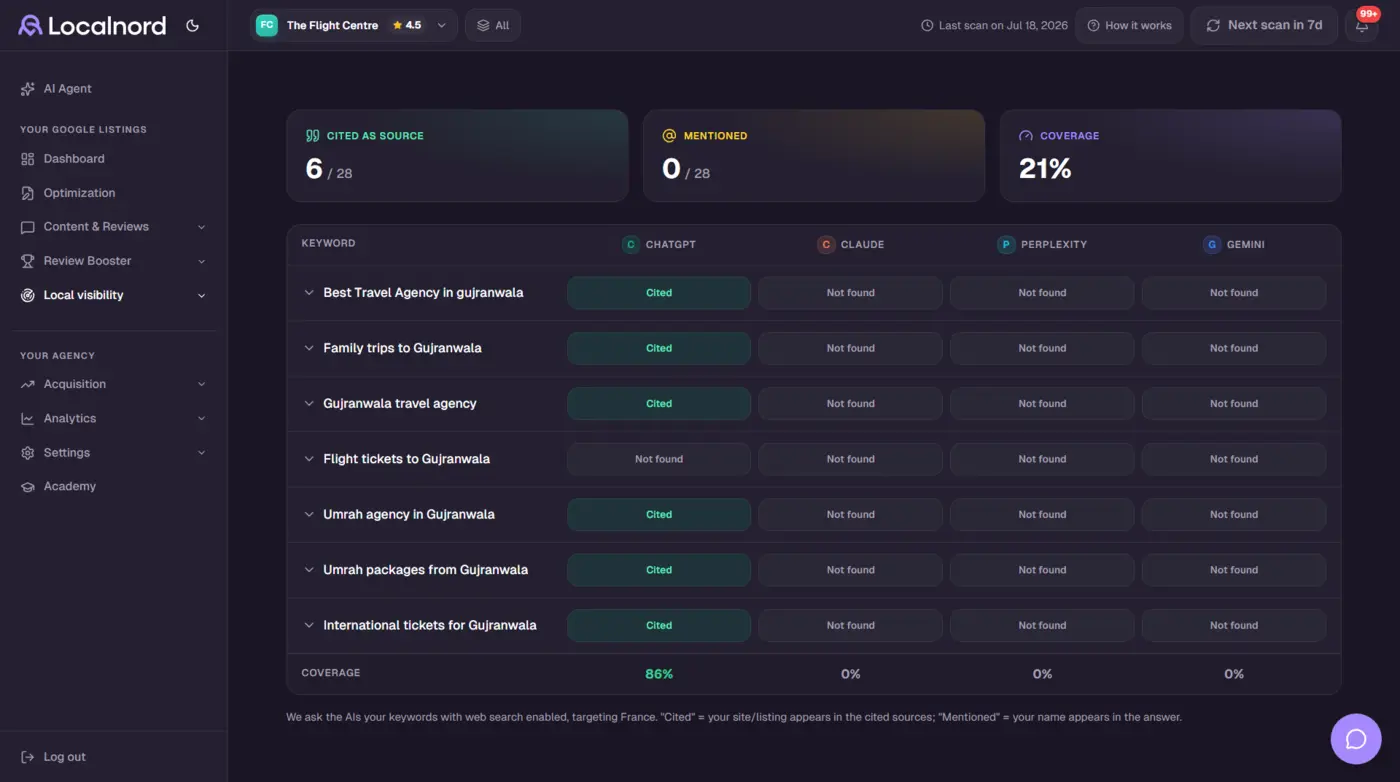Click Gemini Not found for Umrah packages
Viewport: 1400px width, 782px height.
click(1234, 570)
